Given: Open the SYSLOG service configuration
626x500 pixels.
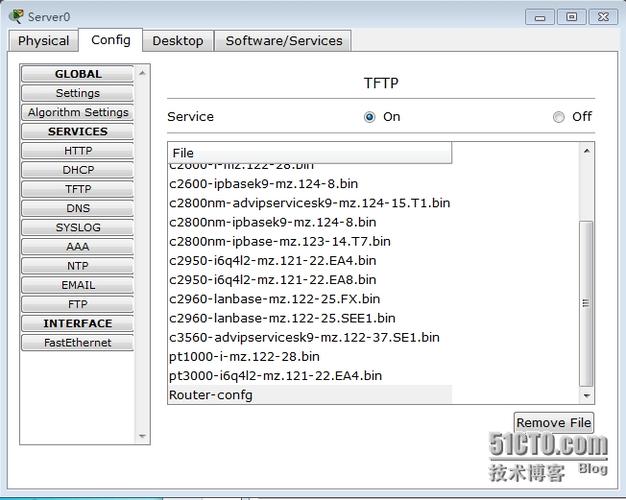Looking at the screenshot, I should pos(77,227).
